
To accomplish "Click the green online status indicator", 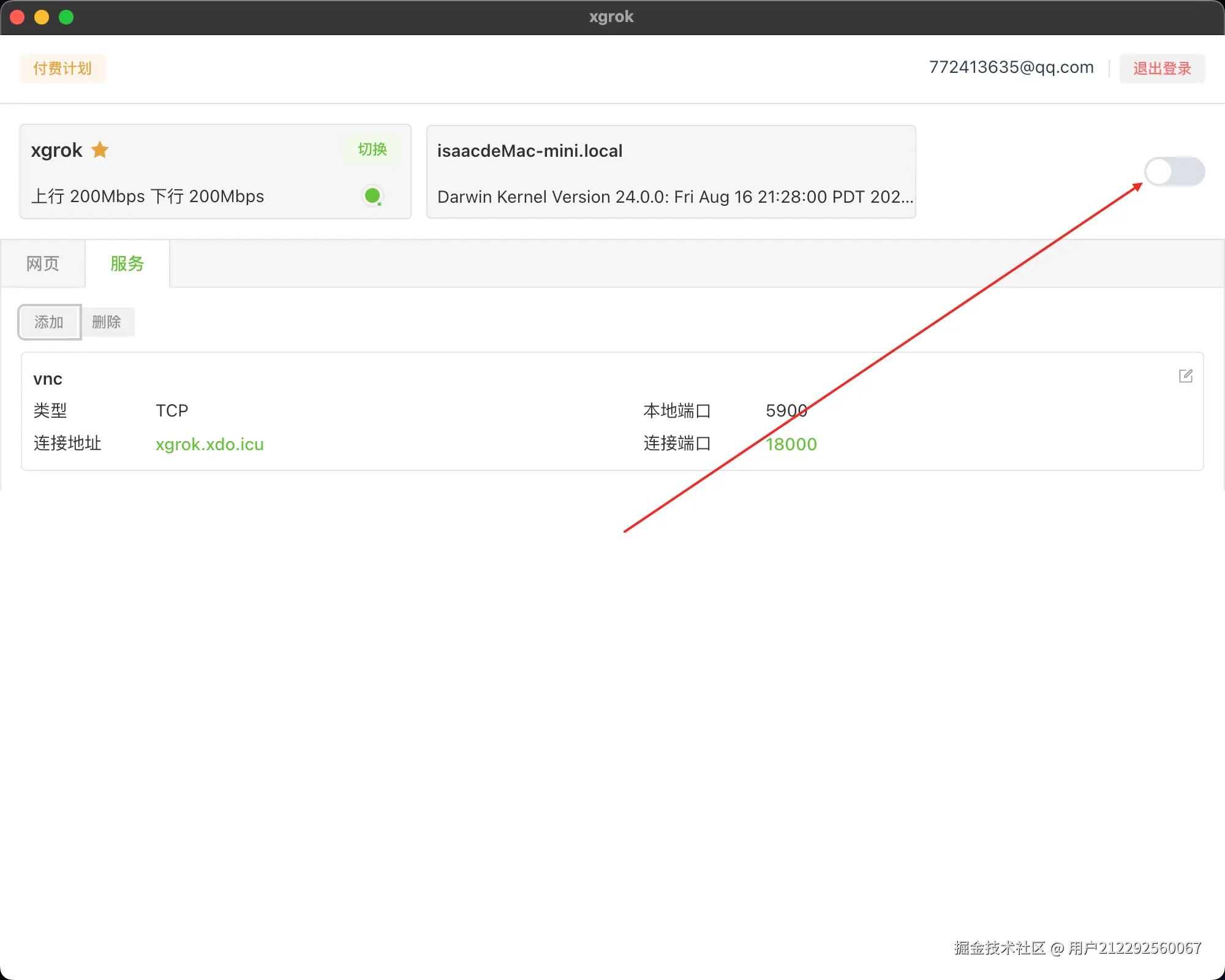I will [372, 196].
